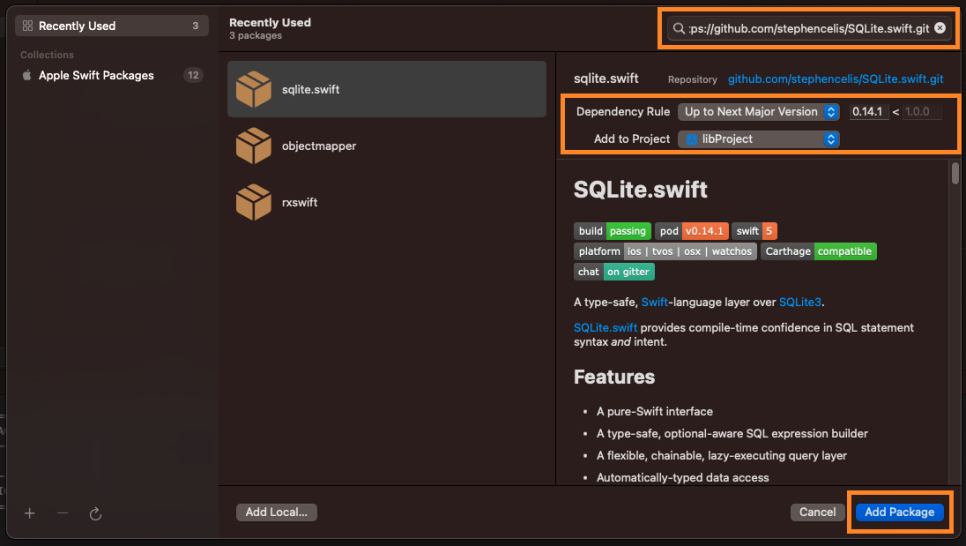Click the 'Automatically-typed data access' bullet
This screenshot has width=966, height=546.
click(683, 478)
